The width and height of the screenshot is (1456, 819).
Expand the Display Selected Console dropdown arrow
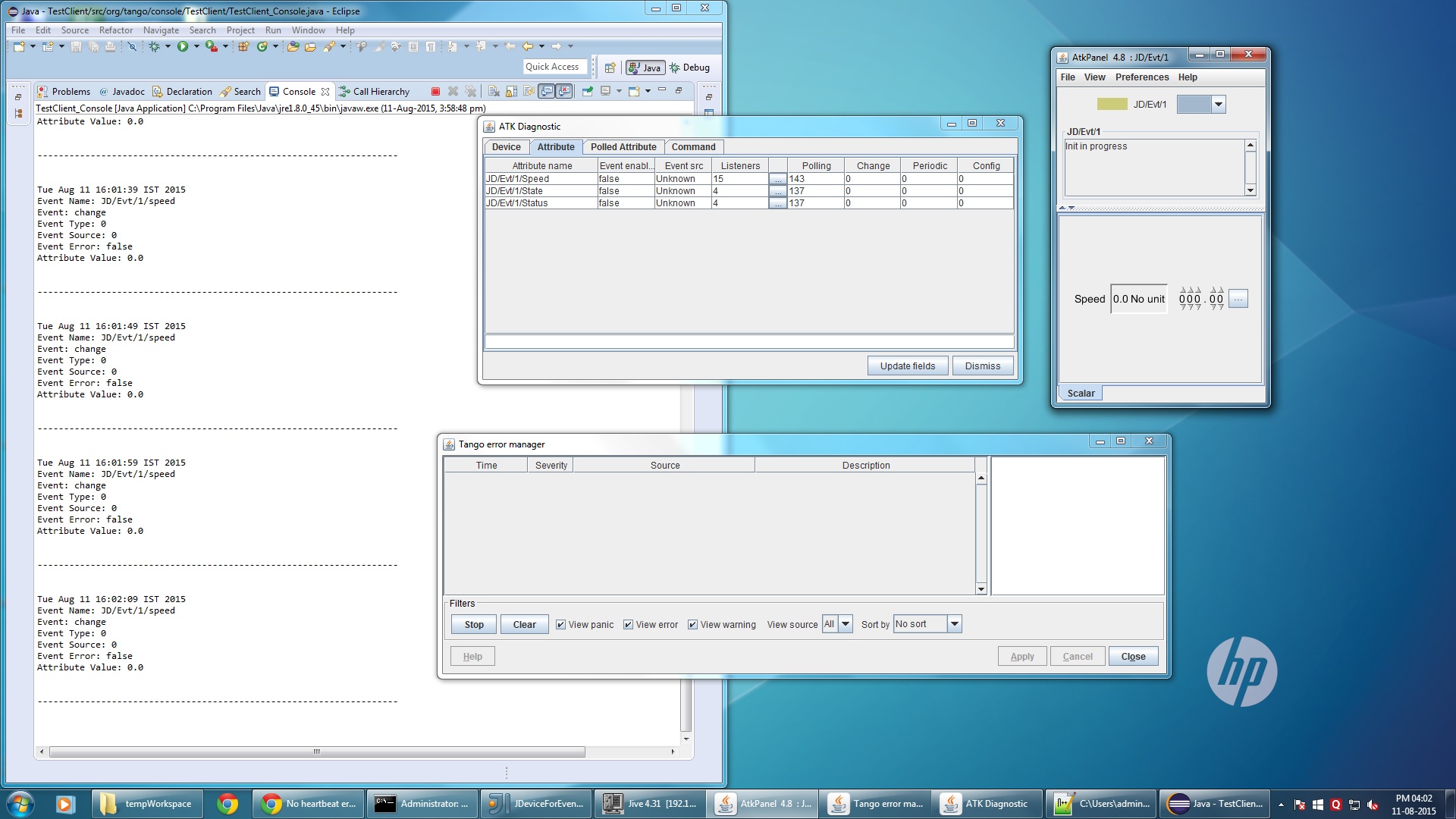click(619, 91)
